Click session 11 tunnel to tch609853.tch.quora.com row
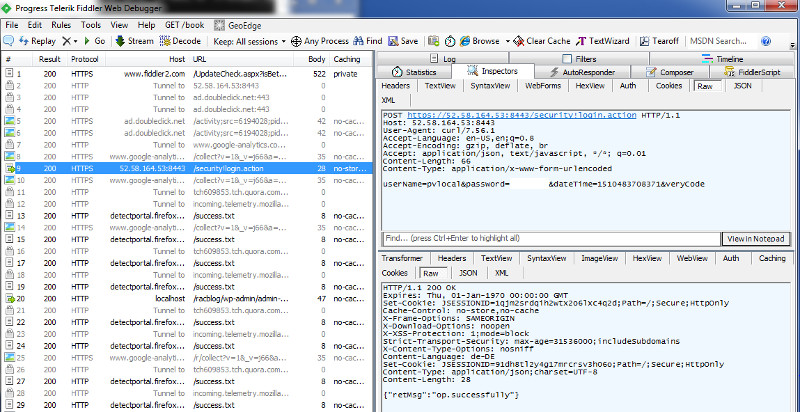This screenshot has width=800, height=412. [187, 192]
